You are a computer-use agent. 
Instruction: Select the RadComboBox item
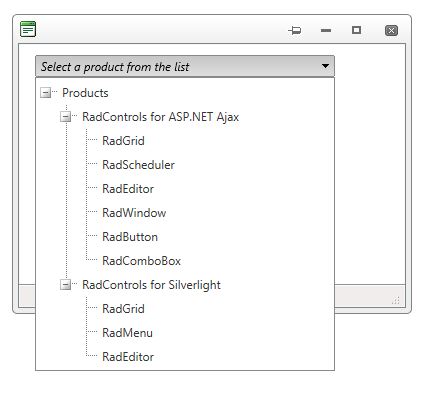click(141, 261)
